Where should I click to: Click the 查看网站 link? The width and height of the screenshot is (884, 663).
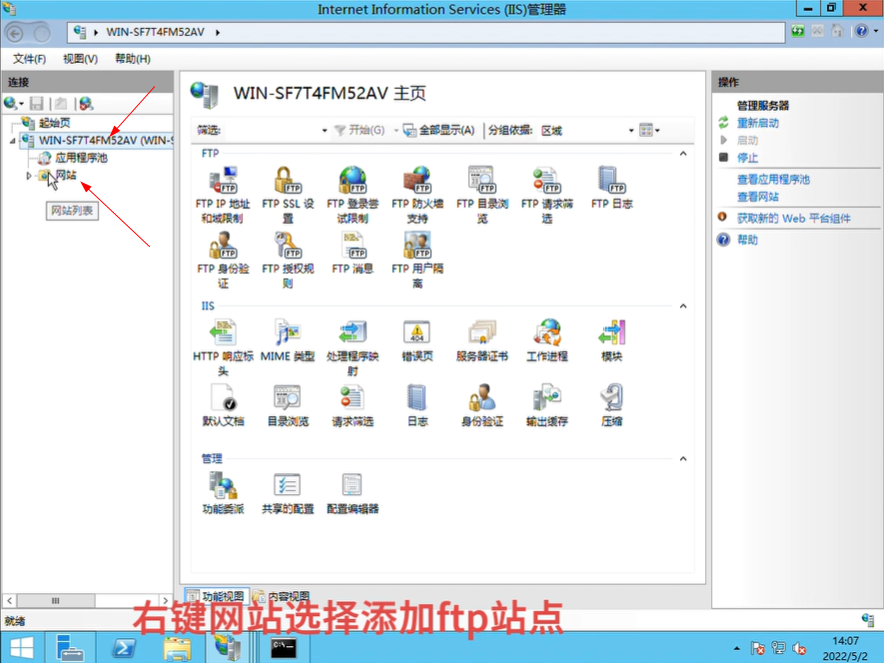click(758, 197)
